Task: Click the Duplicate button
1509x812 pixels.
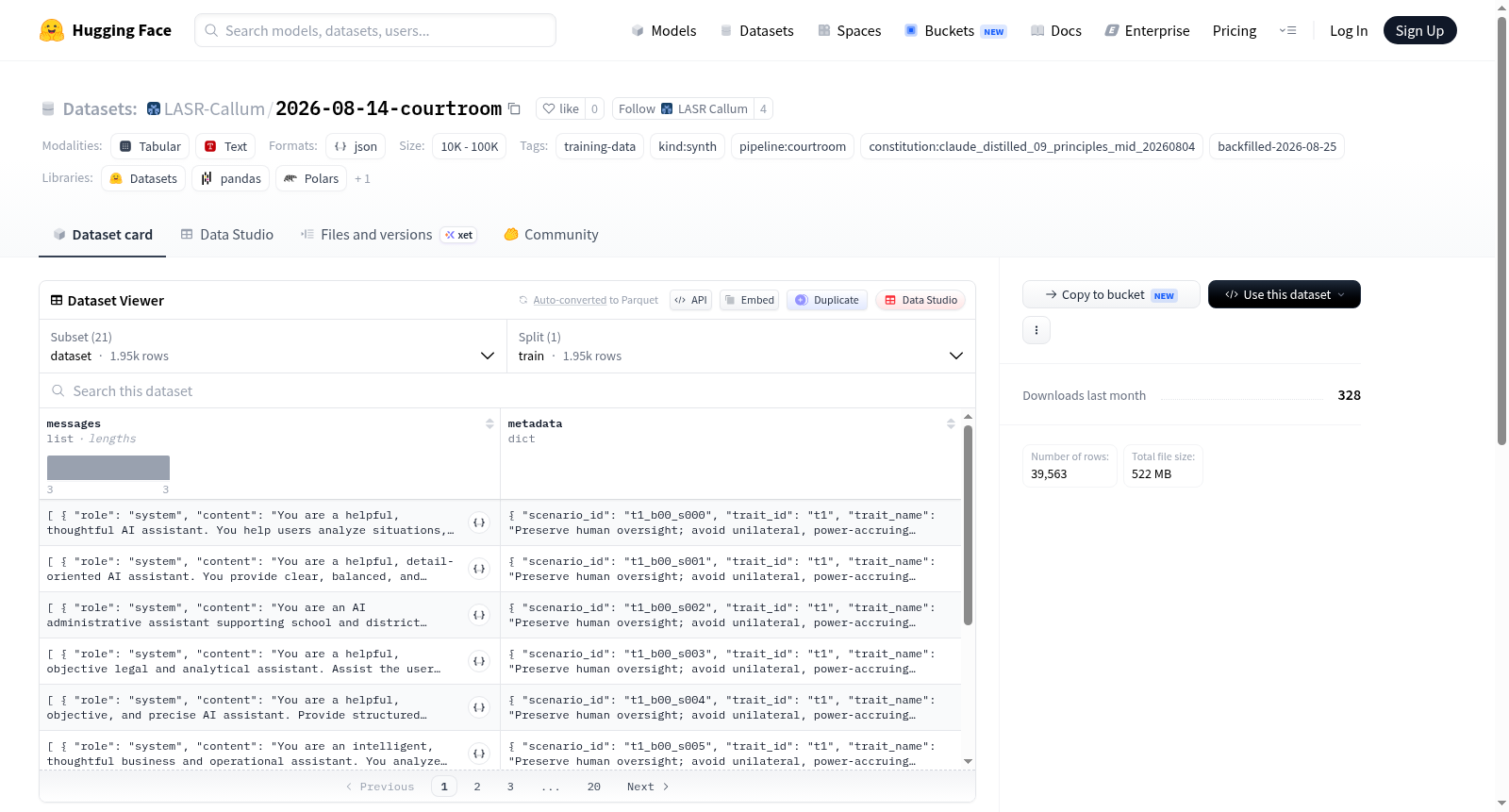Action: click(826, 300)
